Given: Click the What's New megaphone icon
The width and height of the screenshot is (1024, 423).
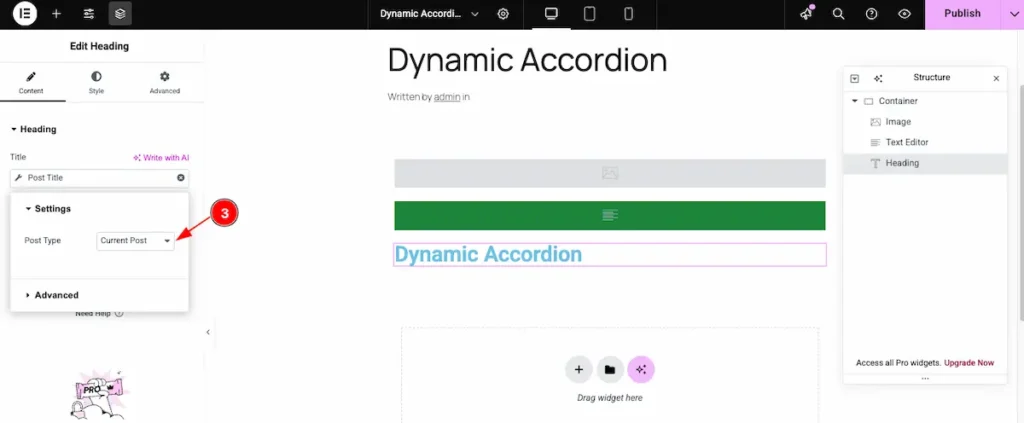Looking at the screenshot, I should click(806, 14).
